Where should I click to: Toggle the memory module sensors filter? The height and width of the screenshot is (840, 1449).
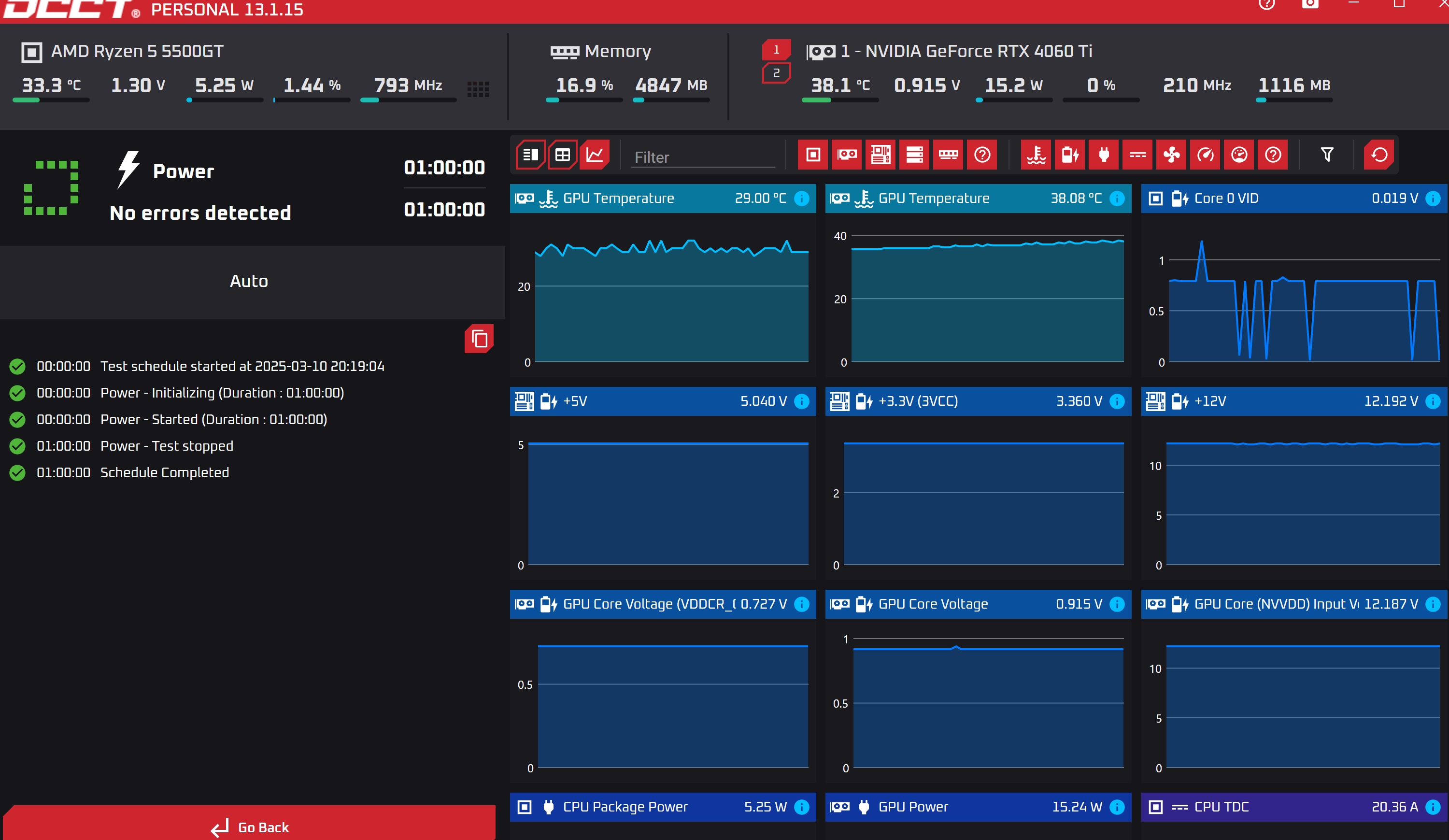click(x=948, y=155)
